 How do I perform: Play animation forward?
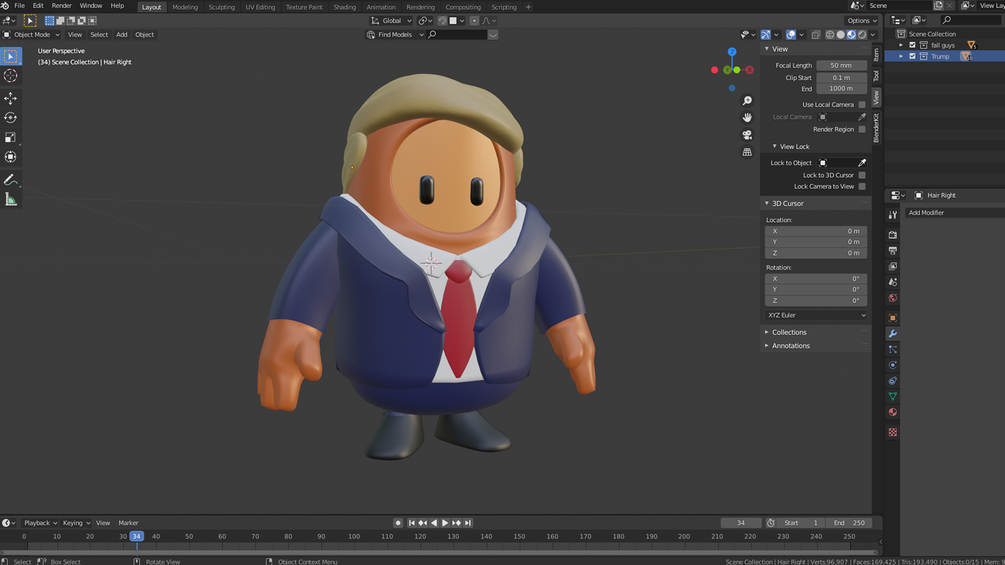coord(445,523)
